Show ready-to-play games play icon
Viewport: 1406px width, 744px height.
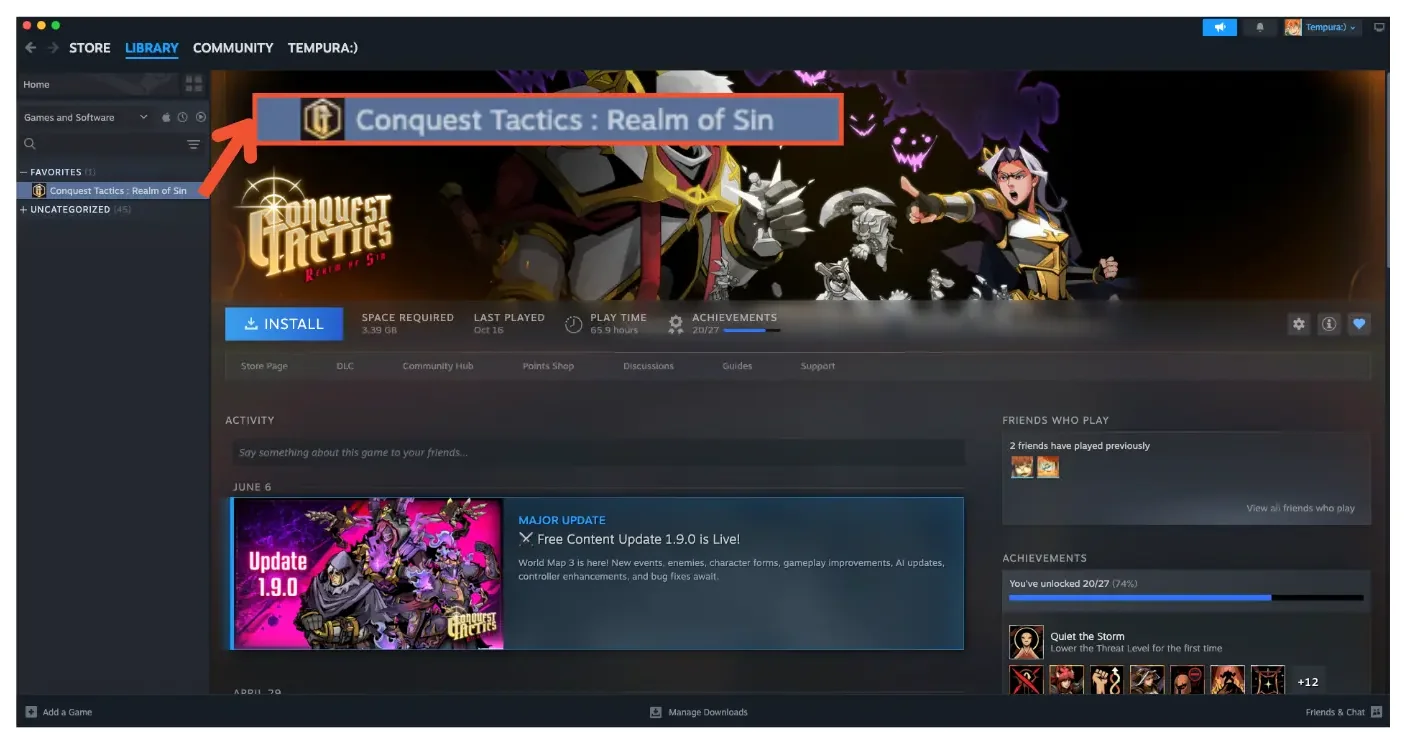click(x=201, y=117)
